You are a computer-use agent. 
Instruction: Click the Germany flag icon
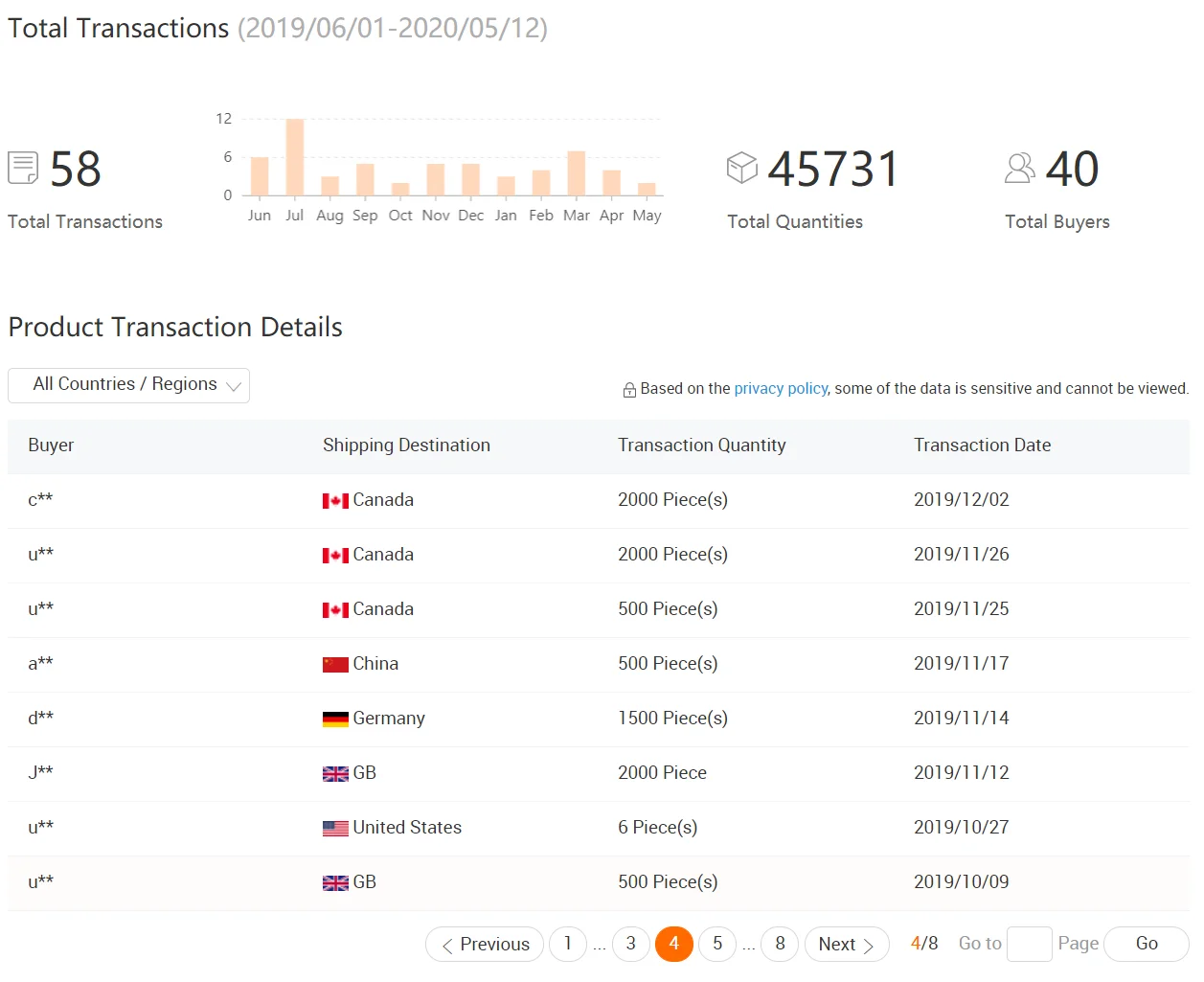click(x=335, y=719)
